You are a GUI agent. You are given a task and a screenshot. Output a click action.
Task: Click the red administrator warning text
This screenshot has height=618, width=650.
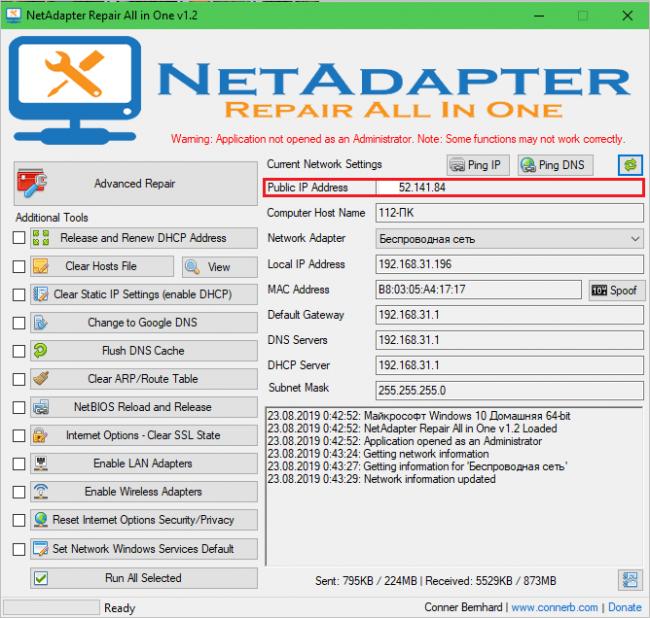(398, 139)
